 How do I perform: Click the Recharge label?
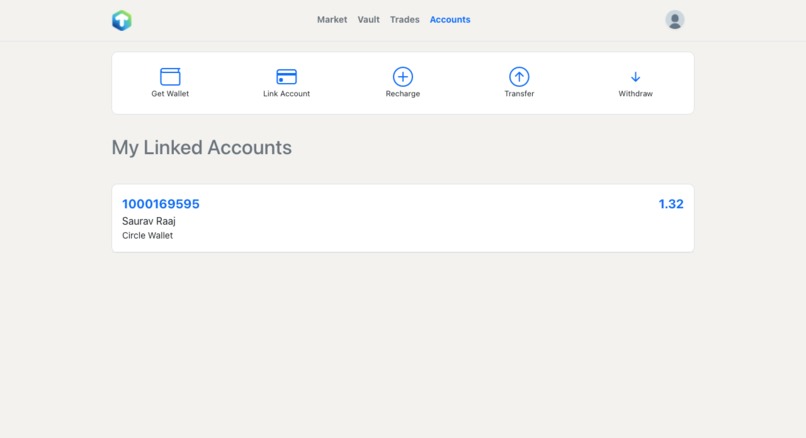(x=403, y=94)
